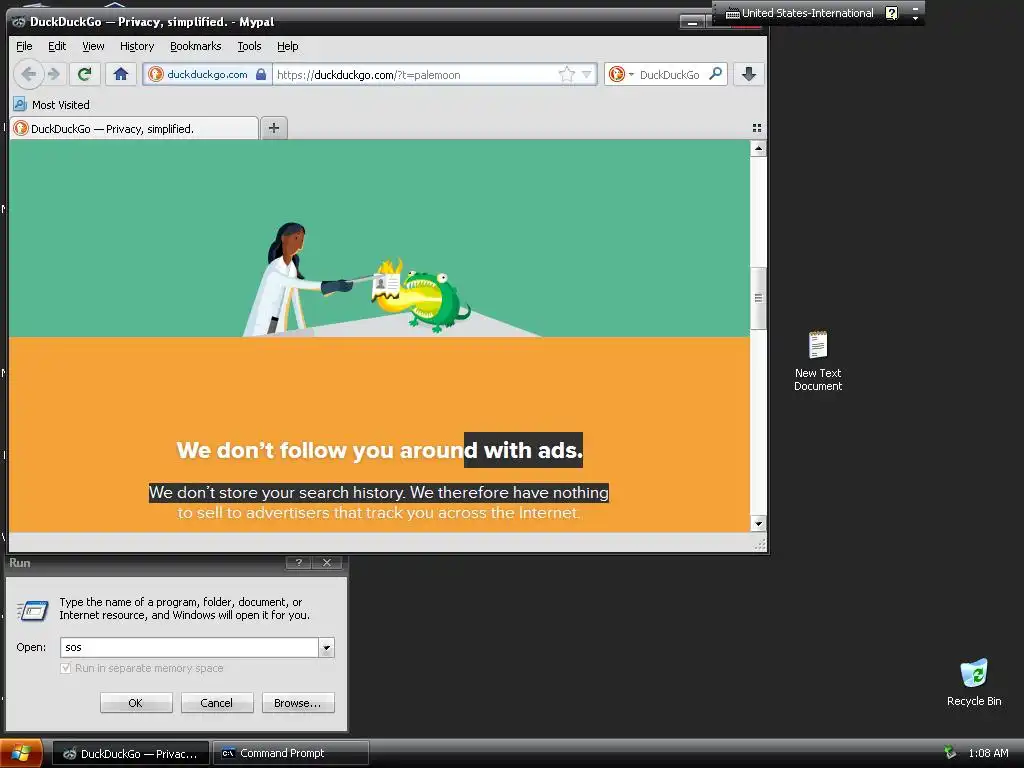Open the Bookmarks menu
The height and width of the screenshot is (768, 1024).
195,46
